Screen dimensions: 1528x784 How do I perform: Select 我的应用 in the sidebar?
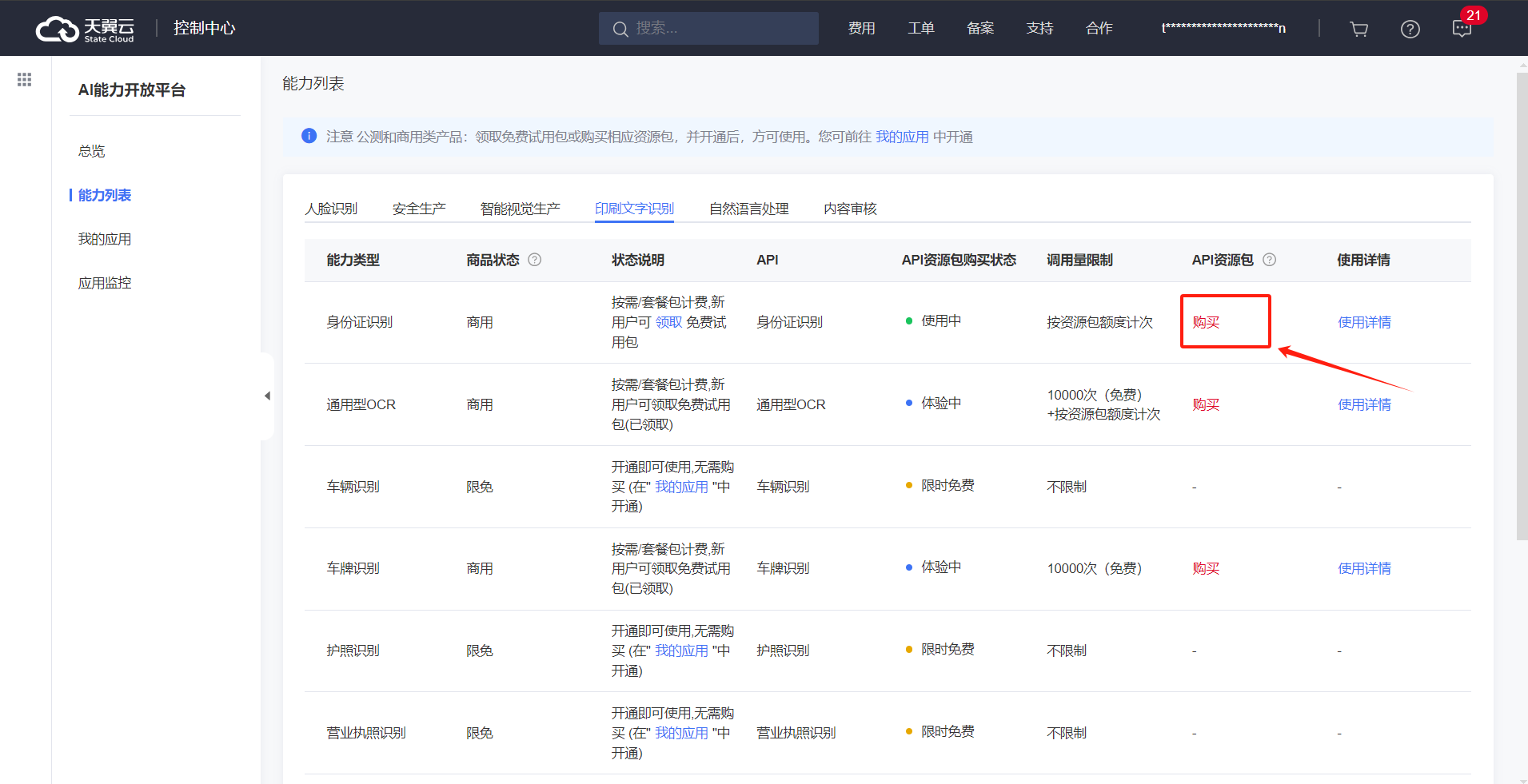coord(104,239)
